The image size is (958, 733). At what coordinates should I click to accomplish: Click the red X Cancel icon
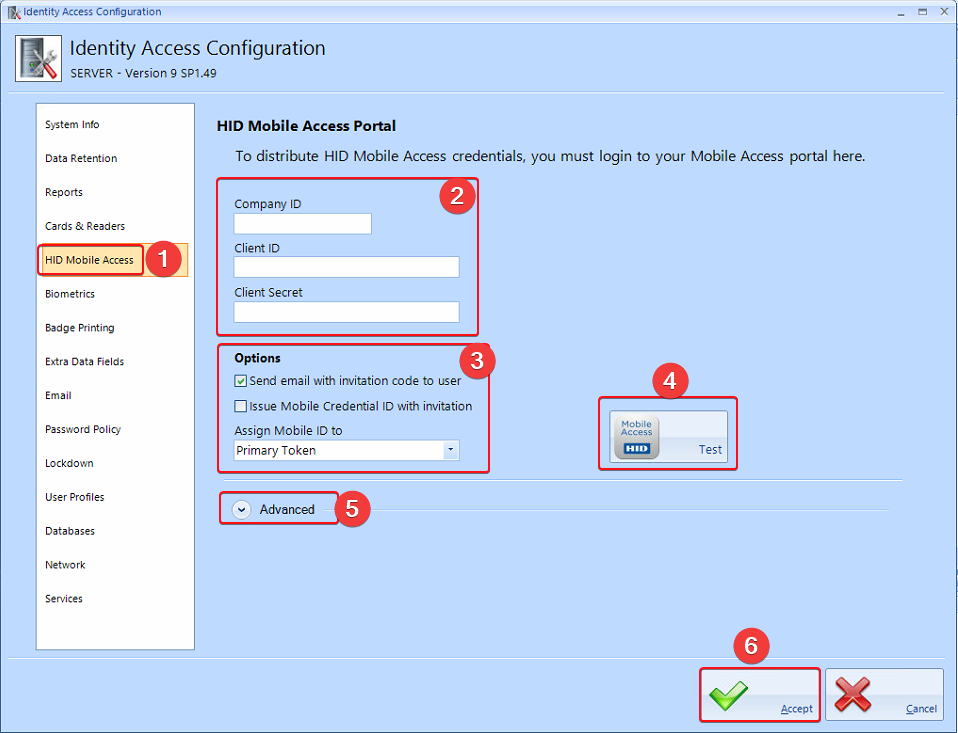[x=852, y=695]
